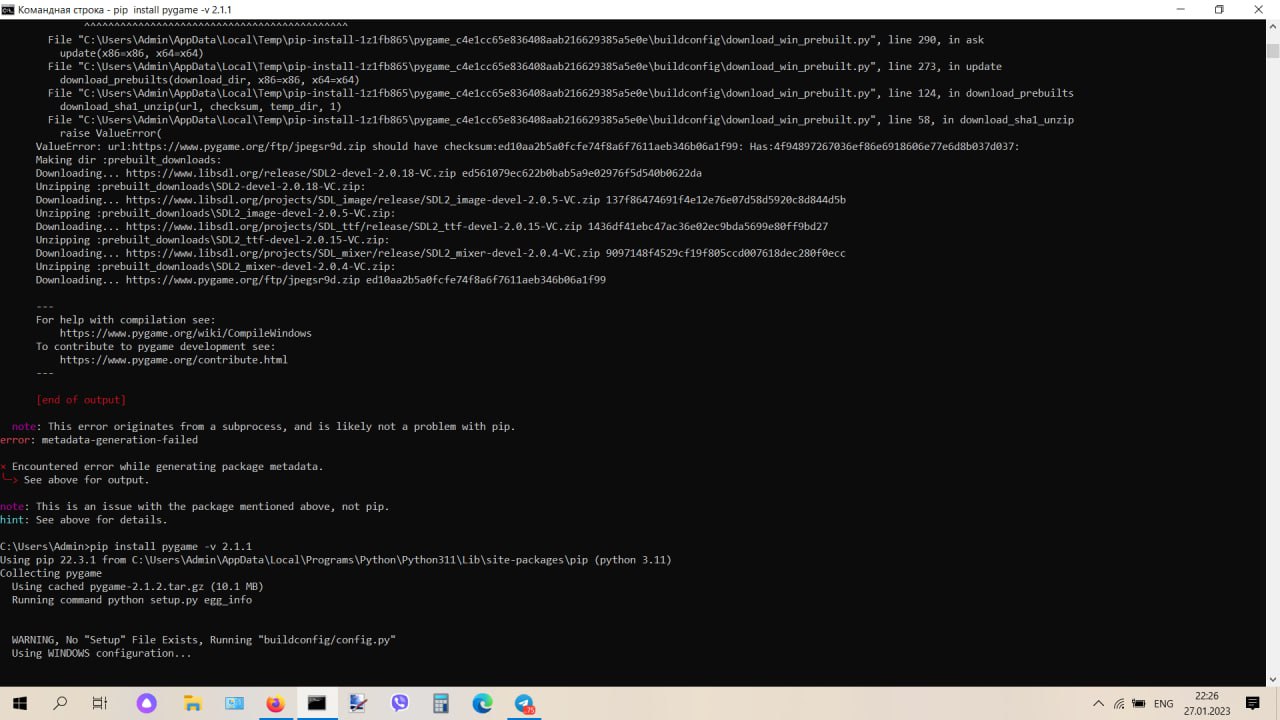Select the Command Prompt taskbar icon
Image resolution: width=1280 pixels, height=720 pixels.
point(317,703)
